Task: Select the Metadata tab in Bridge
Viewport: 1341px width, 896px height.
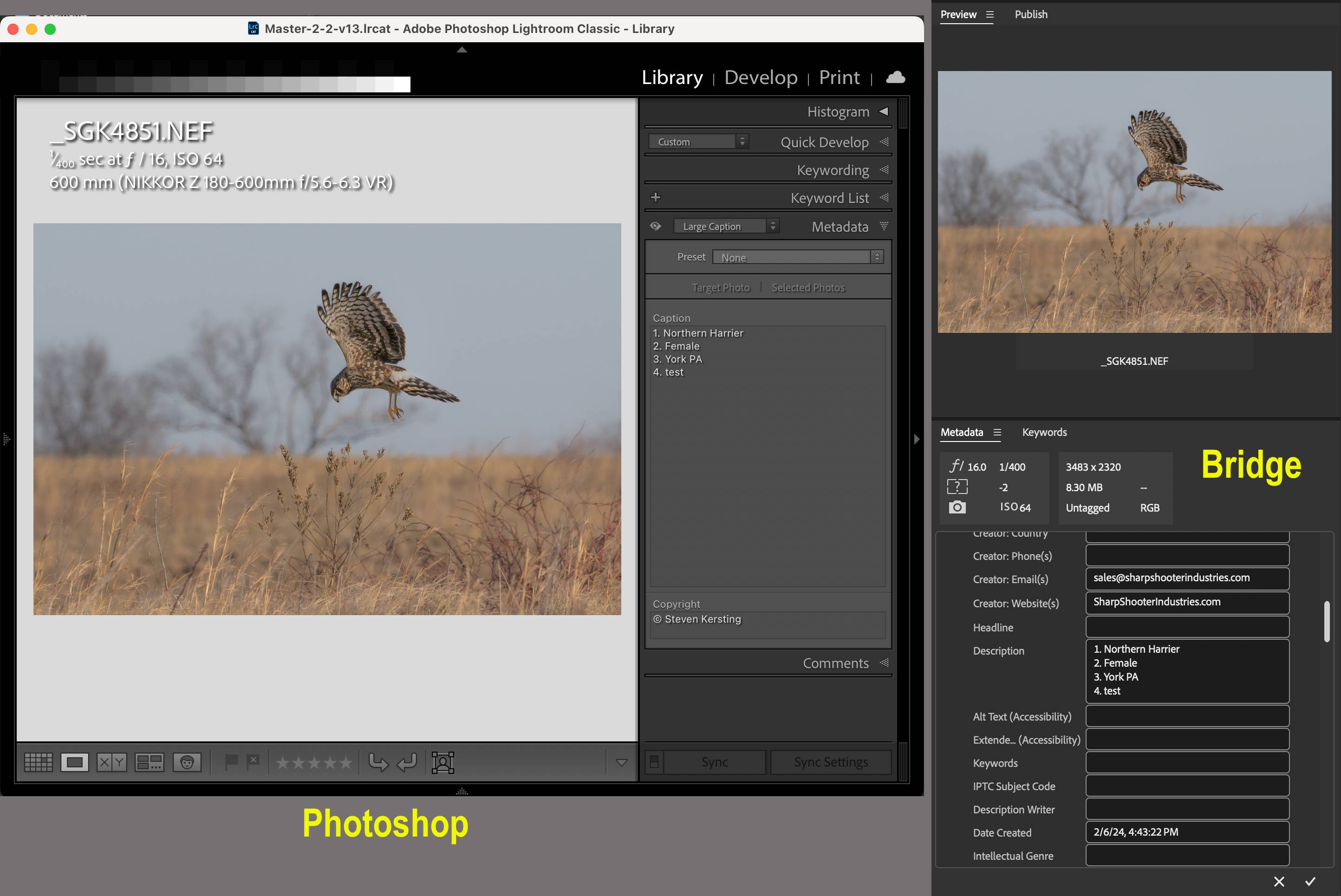Action: tap(962, 433)
